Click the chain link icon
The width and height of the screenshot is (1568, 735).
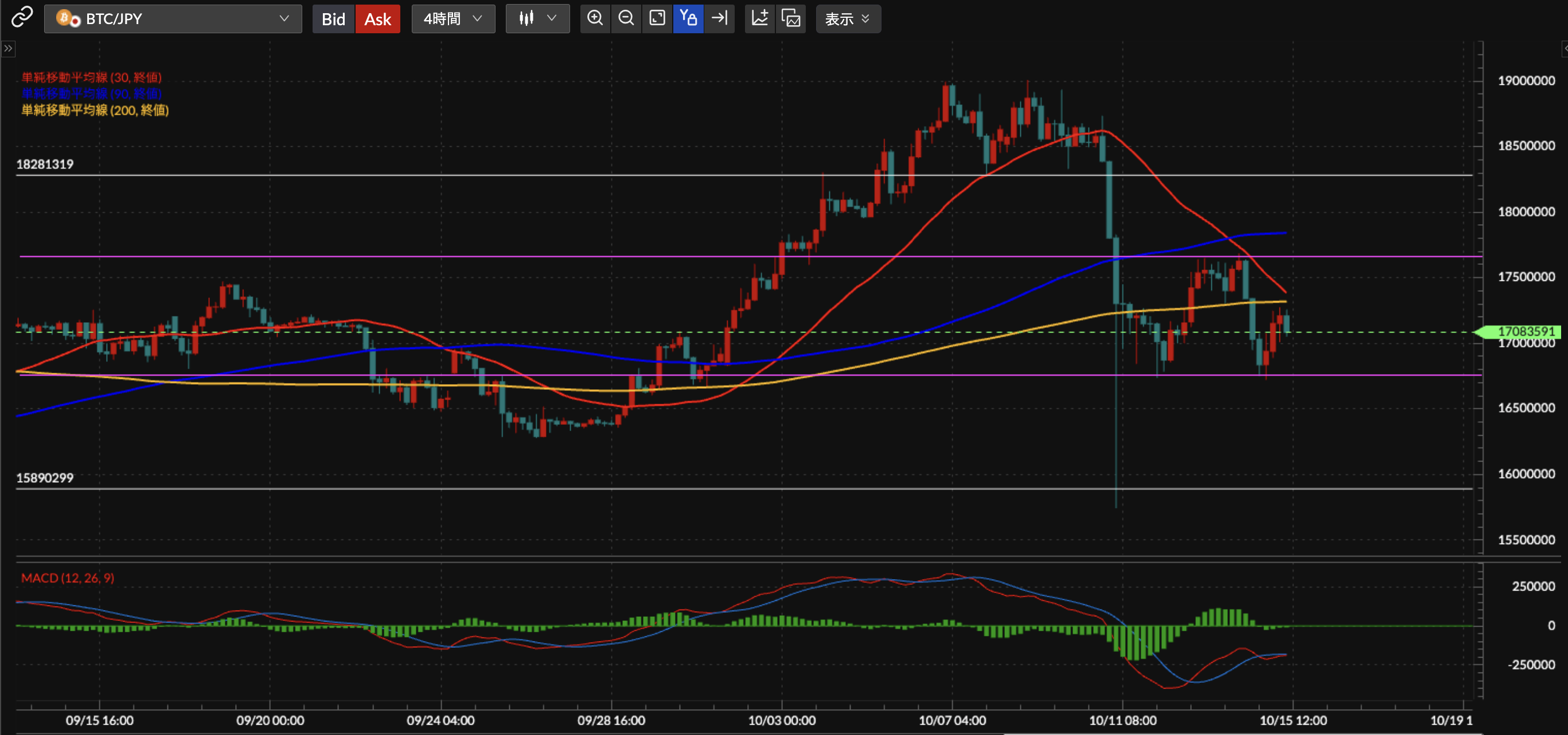click(22, 17)
